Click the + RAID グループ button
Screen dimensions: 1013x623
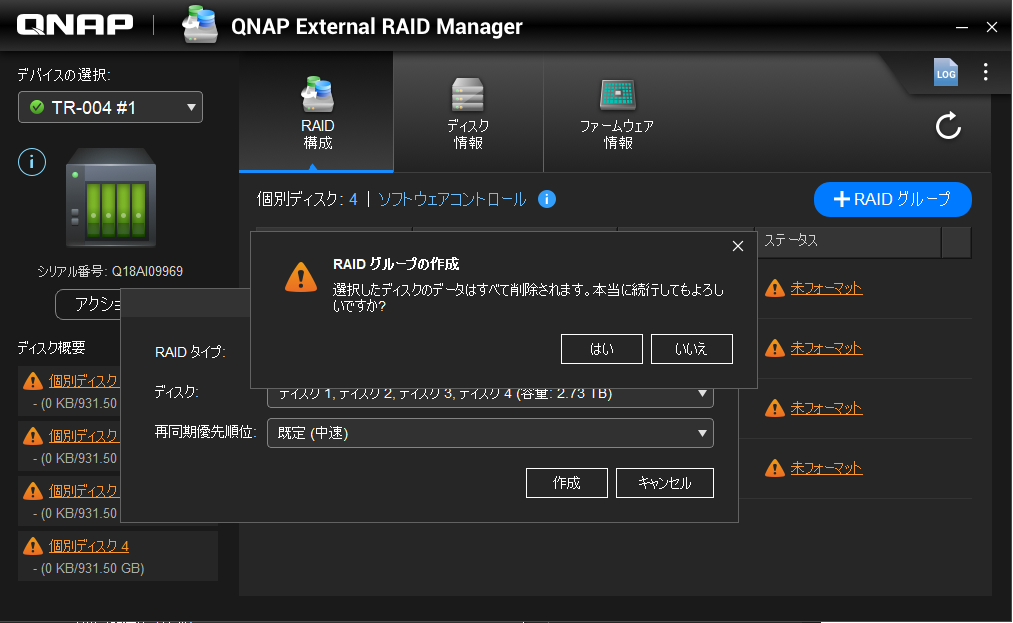[x=892, y=199]
